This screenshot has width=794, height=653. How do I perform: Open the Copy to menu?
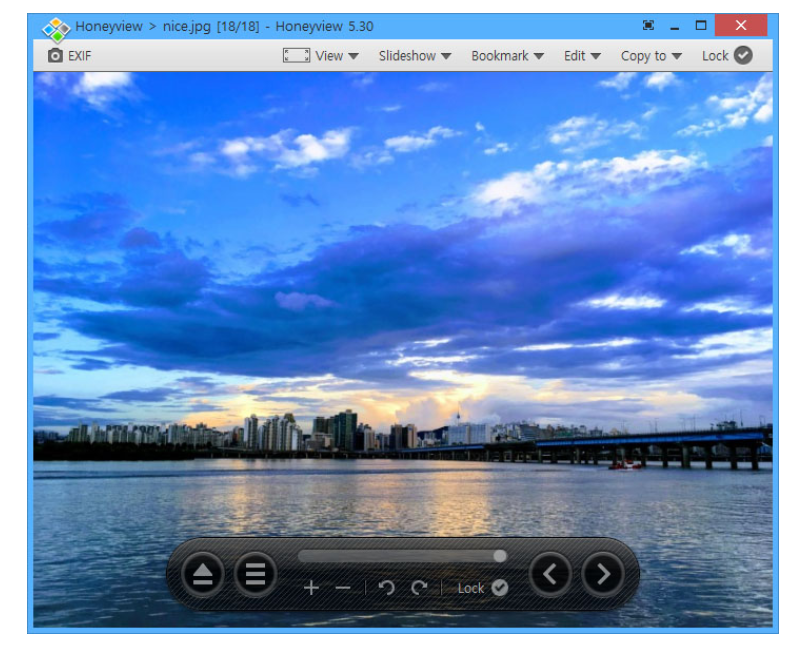click(651, 56)
